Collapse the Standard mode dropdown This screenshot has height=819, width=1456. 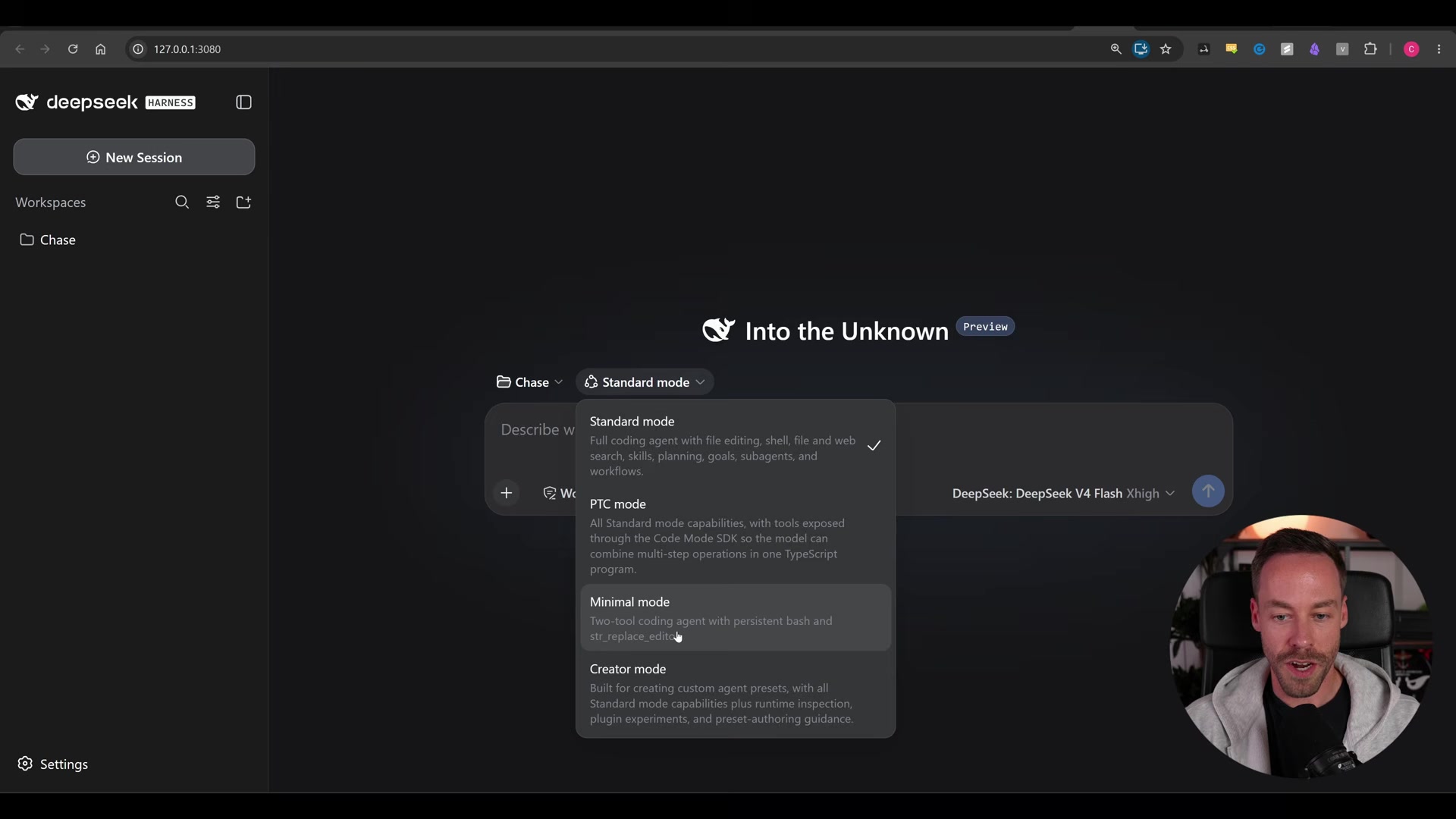click(645, 382)
